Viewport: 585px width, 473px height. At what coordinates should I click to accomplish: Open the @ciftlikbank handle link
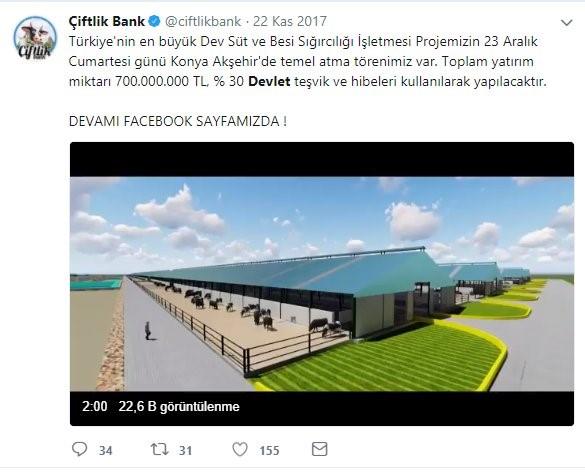coord(203,21)
